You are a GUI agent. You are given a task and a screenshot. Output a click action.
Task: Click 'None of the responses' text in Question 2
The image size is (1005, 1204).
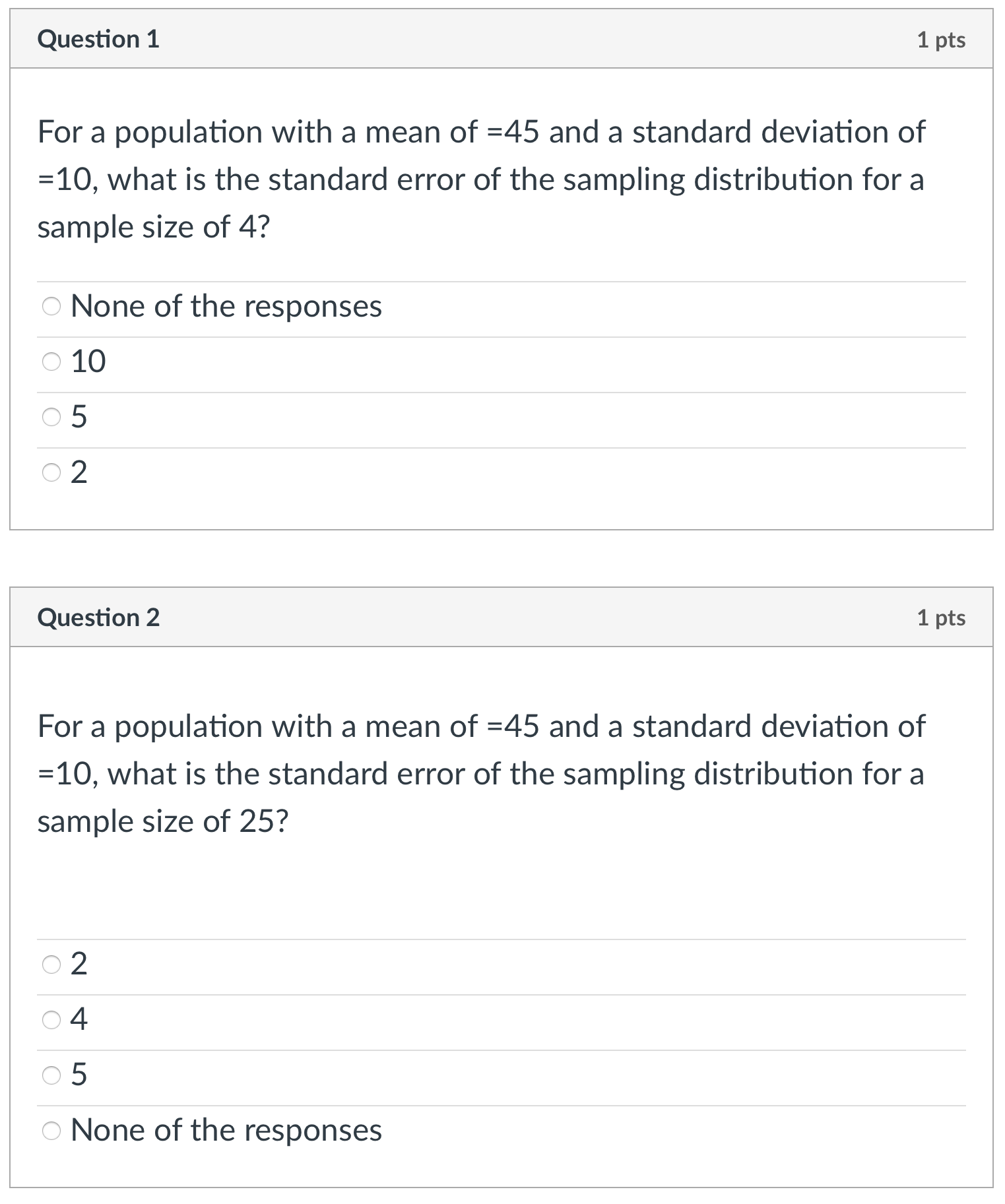[x=226, y=1130]
